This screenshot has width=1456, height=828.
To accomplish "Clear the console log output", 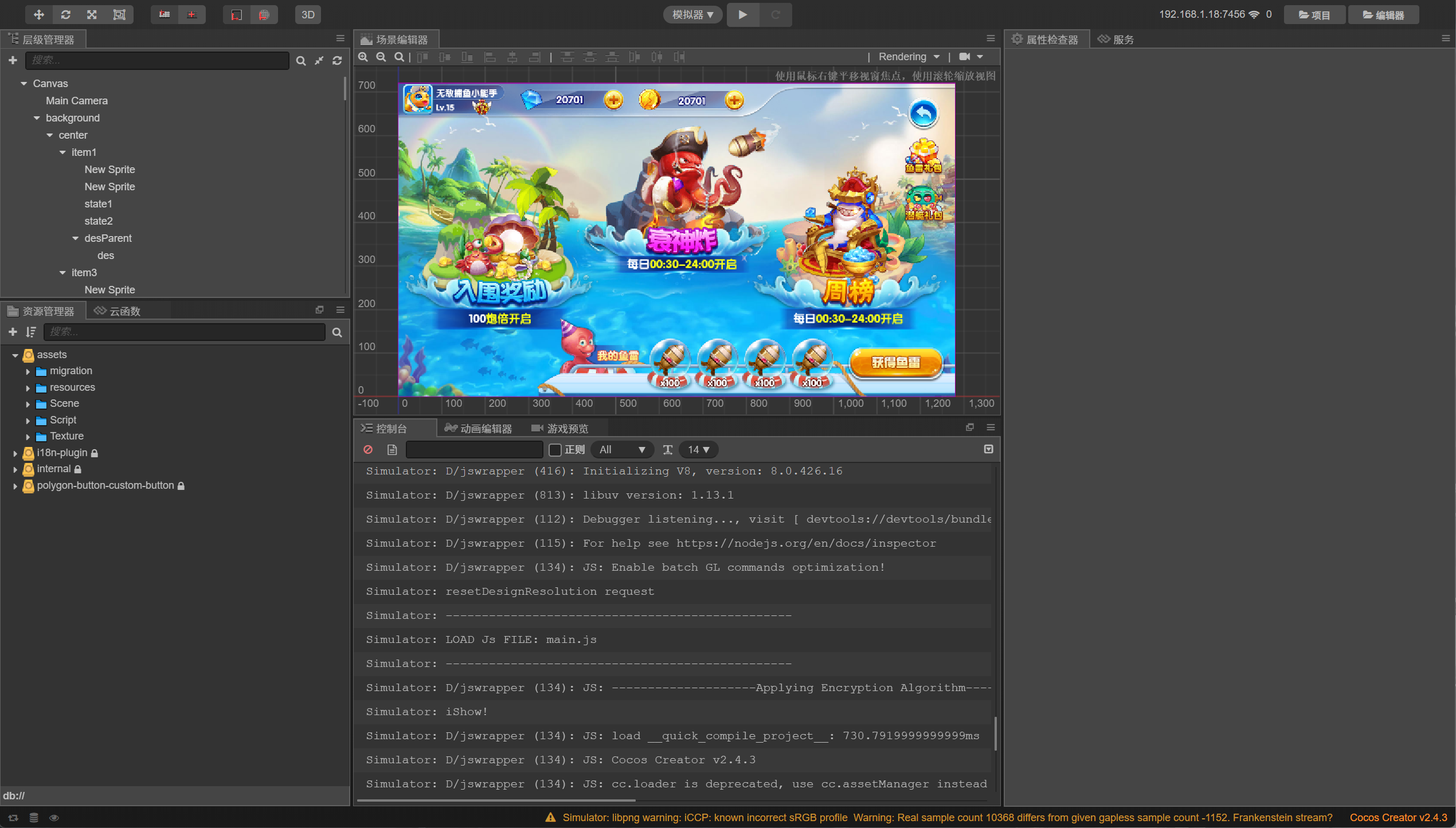I will tap(368, 450).
